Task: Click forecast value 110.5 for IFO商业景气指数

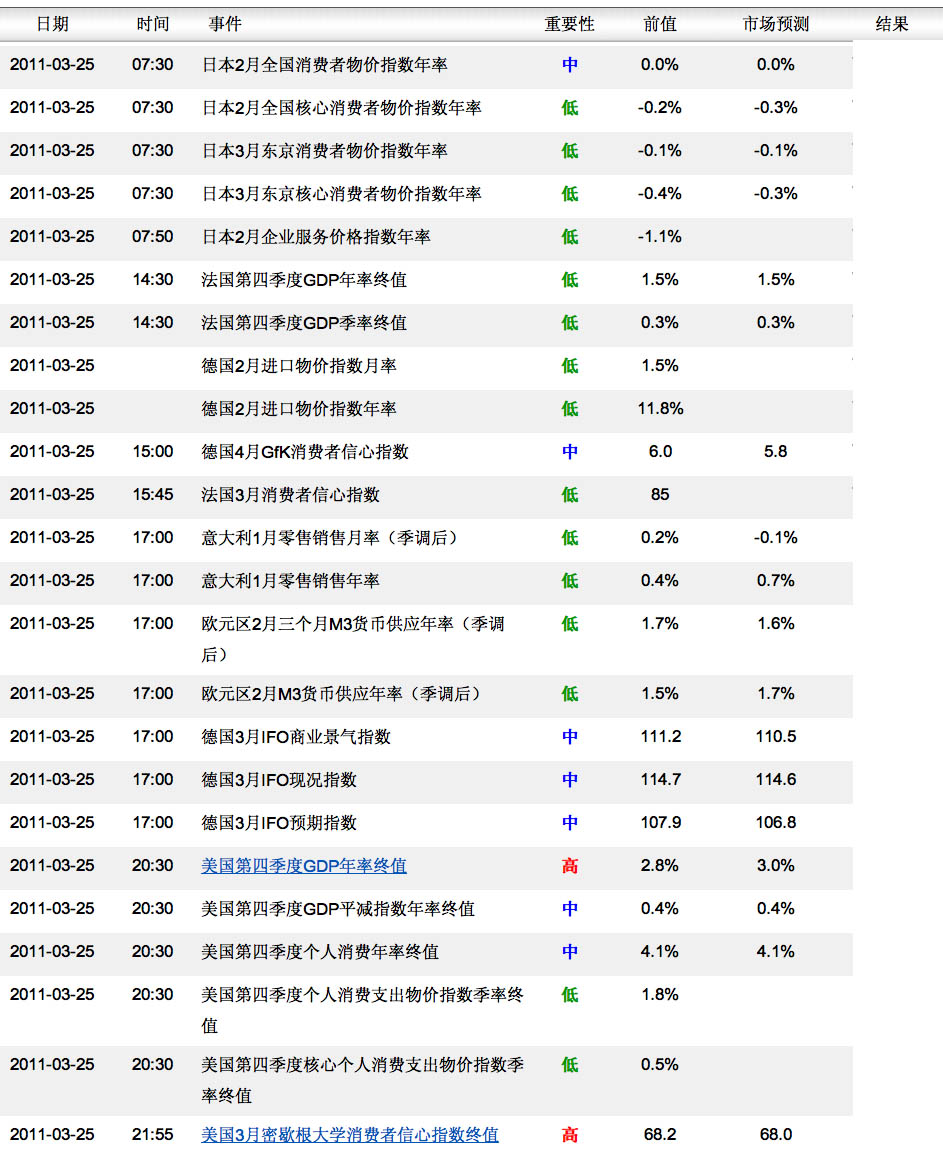Action: 775,737
